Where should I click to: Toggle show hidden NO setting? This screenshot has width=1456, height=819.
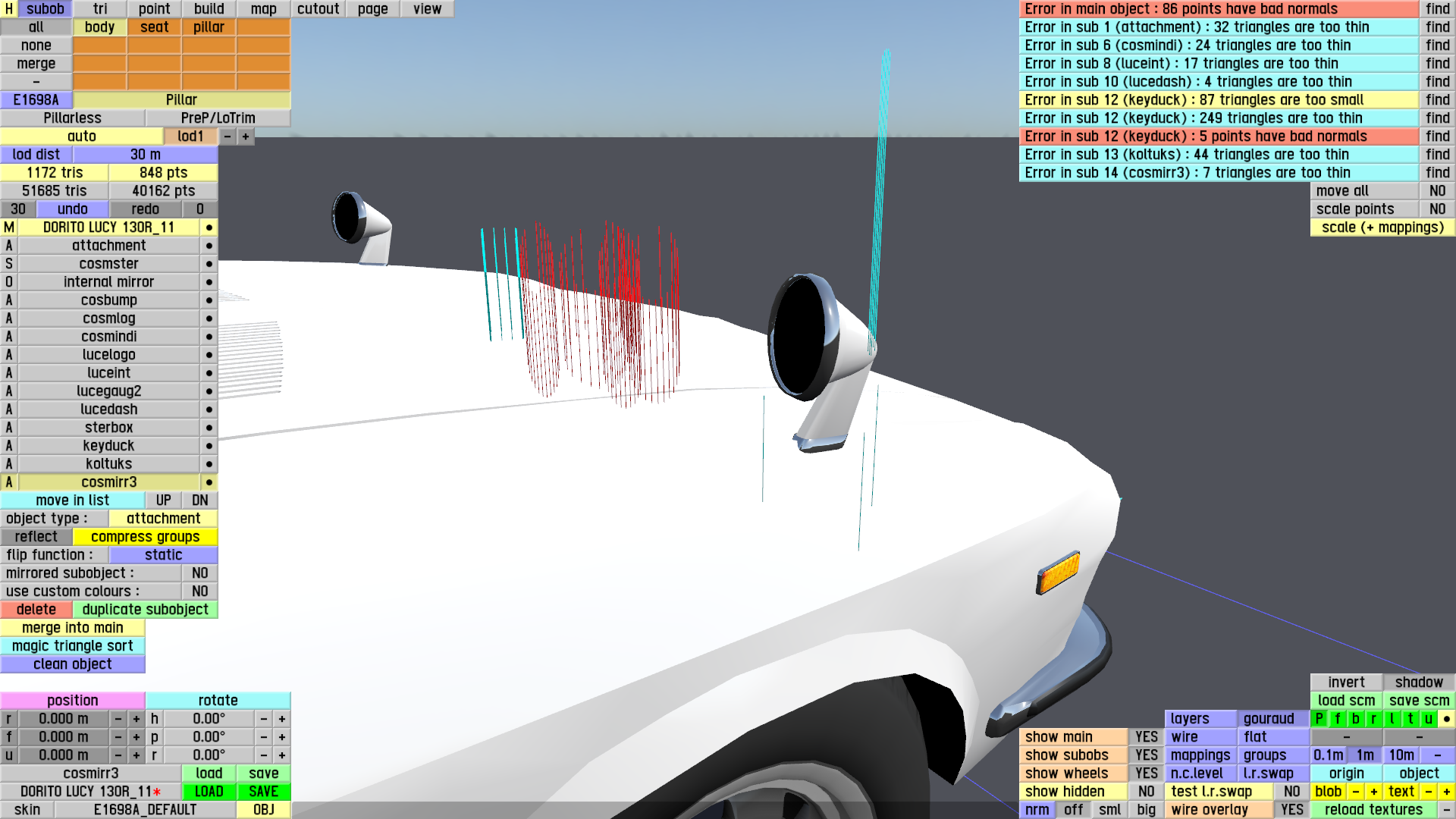pyautogui.click(x=1146, y=792)
